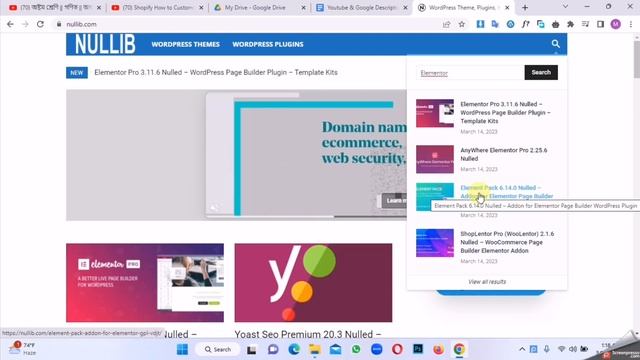This screenshot has height=360, width=640.
Task: Open Opera browser from taskbar
Action: (x=397, y=349)
